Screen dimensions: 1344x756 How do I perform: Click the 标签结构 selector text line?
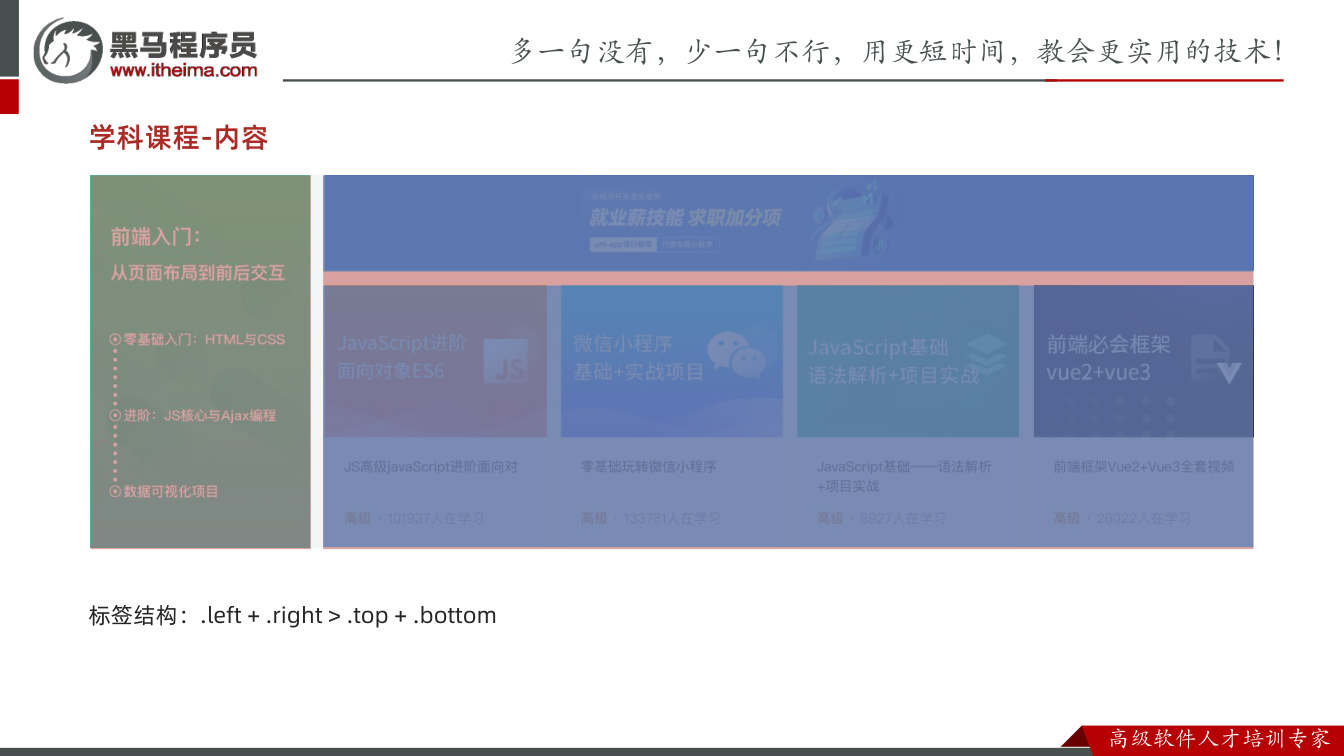click(x=293, y=616)
